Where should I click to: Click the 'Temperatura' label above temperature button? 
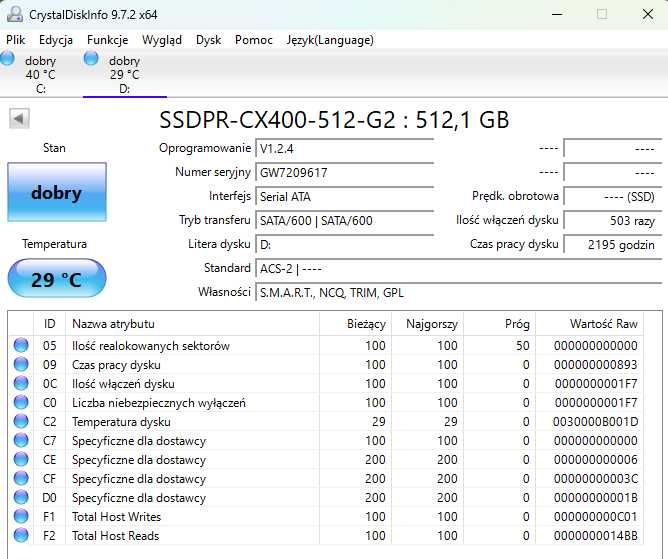(x=55, y=244)
